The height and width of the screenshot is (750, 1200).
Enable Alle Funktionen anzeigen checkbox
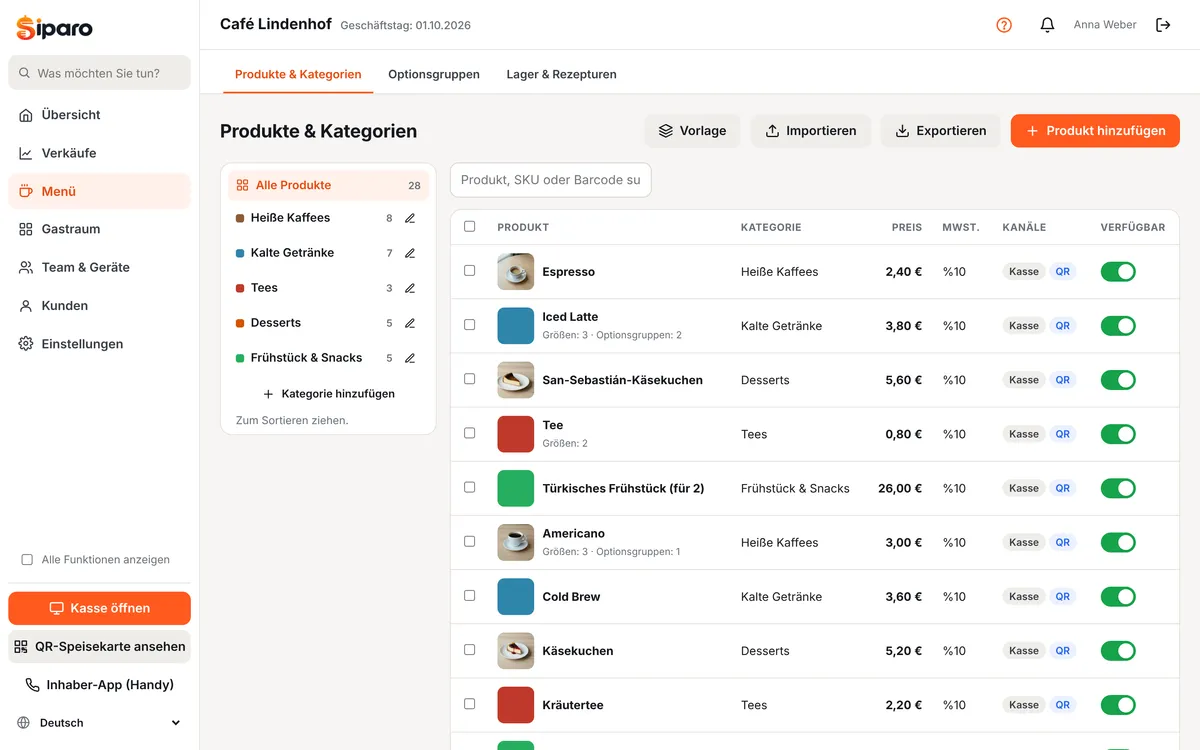pyautogui.click(x=27, y=560)
